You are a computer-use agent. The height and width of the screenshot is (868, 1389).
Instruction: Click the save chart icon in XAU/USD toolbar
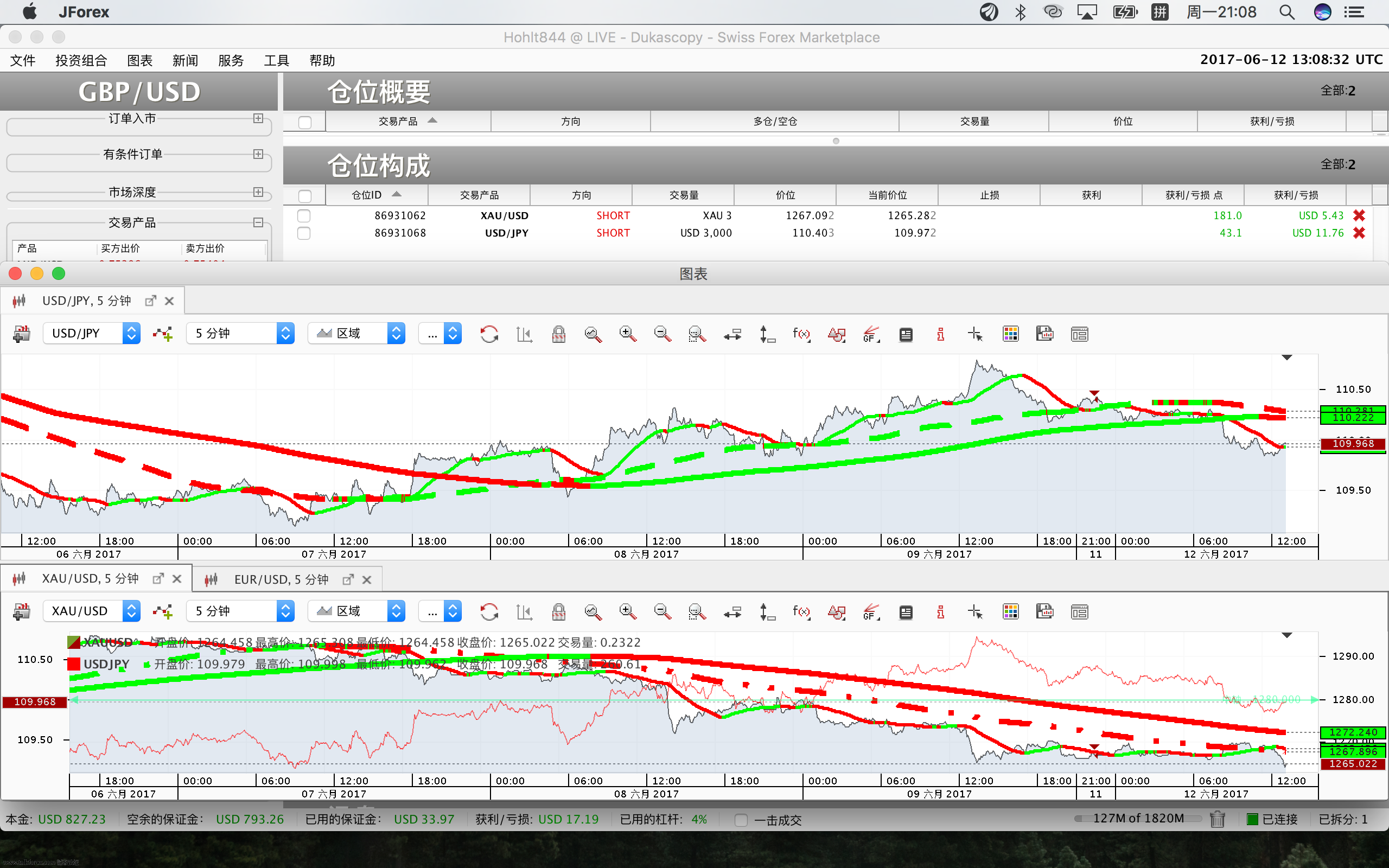1044,611
